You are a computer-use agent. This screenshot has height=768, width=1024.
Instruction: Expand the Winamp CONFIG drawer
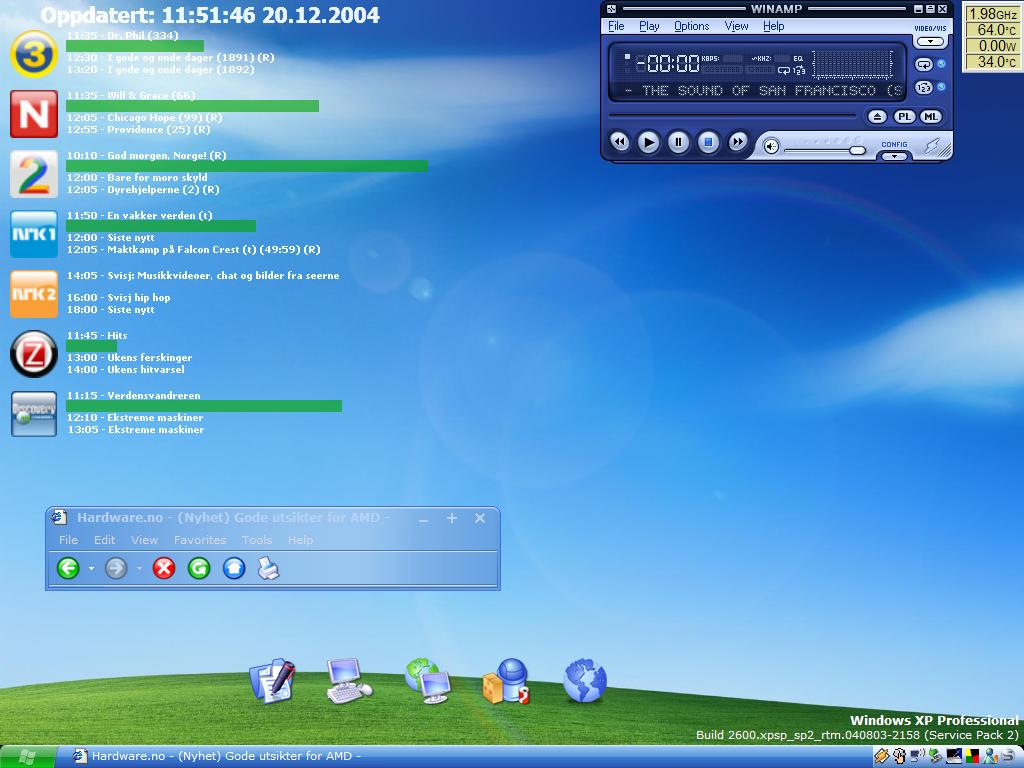[894, 156]
